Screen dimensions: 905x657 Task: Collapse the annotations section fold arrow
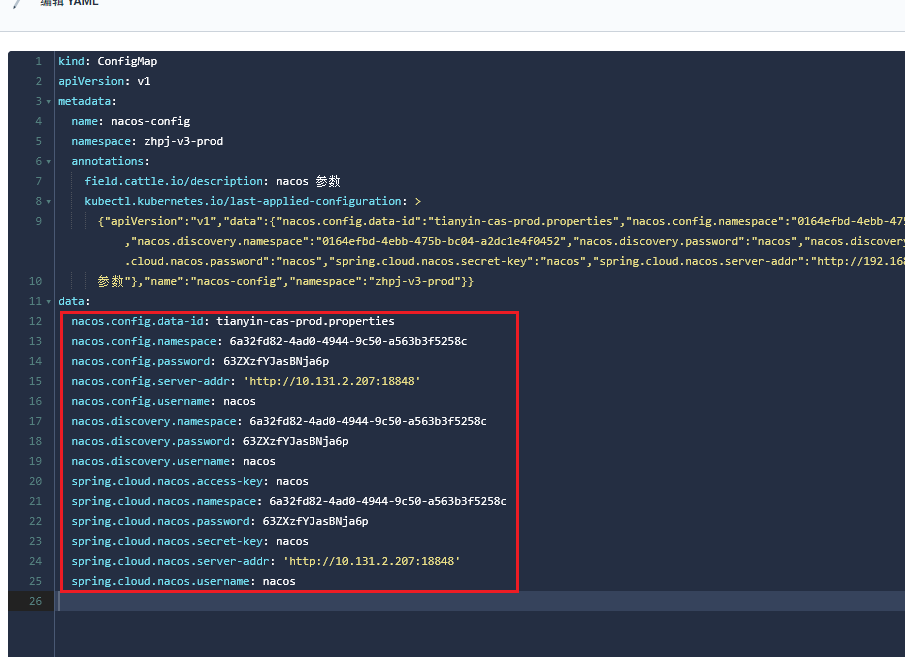click(x=48, y=162)
